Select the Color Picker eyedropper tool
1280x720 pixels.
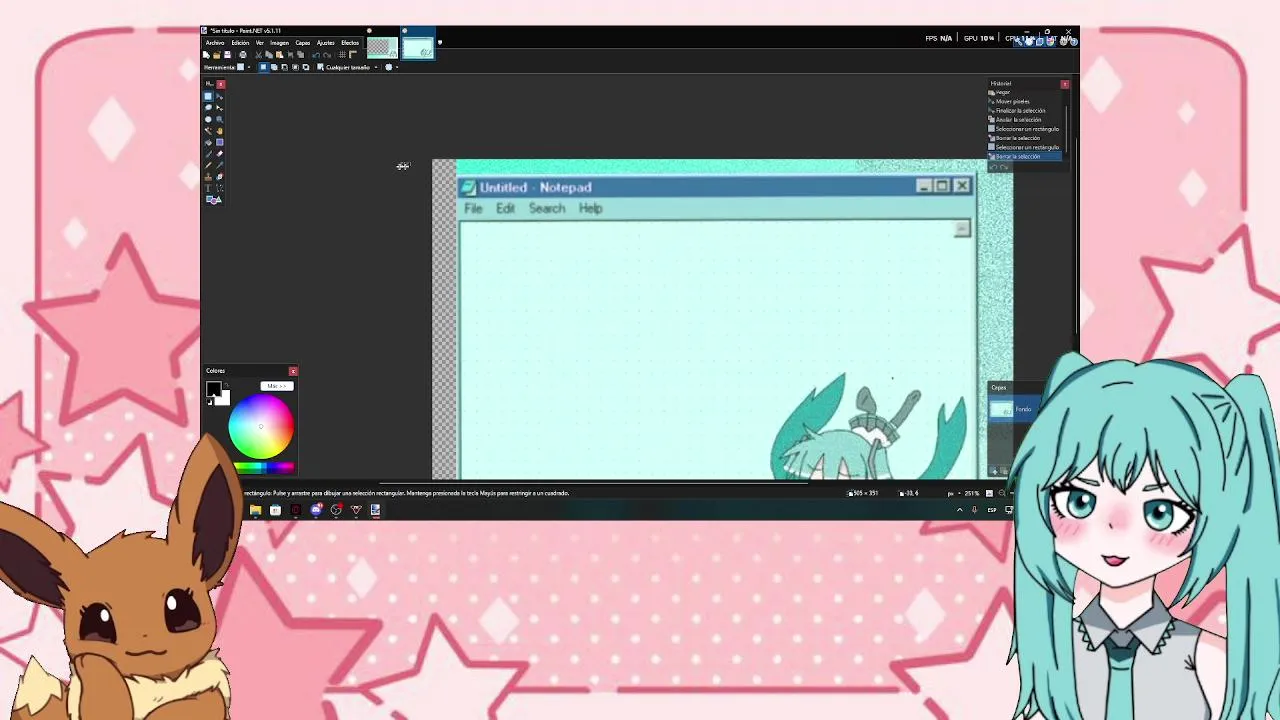(219, 165)
